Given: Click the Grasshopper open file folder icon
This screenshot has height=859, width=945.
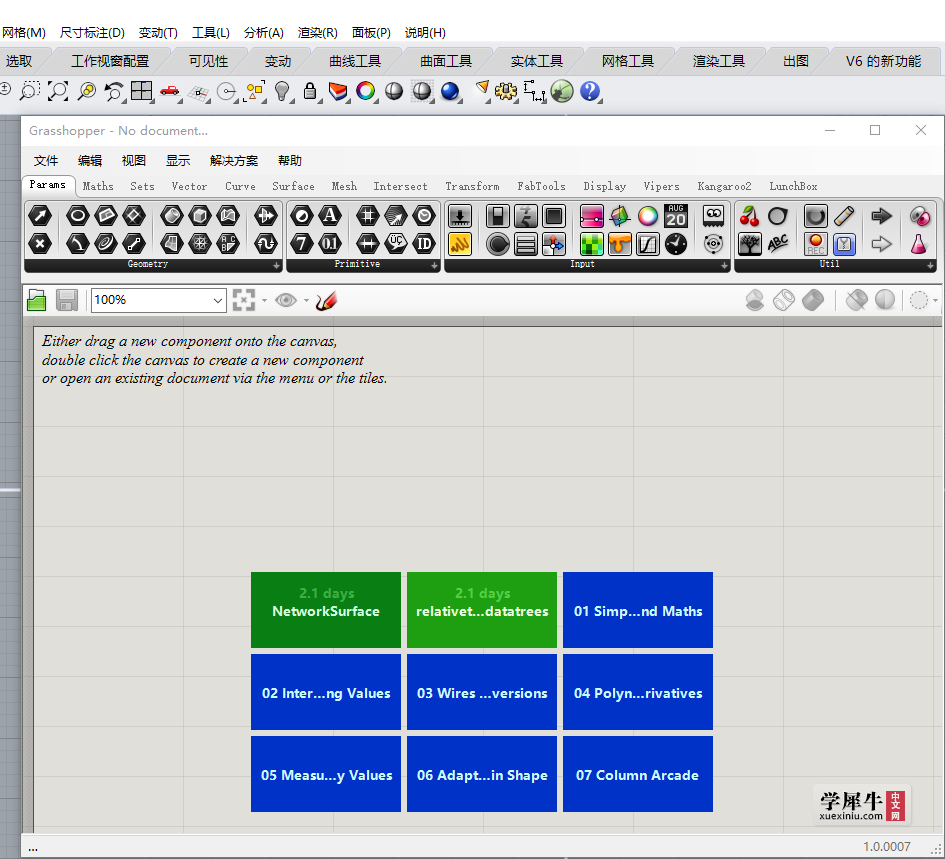Looking at the screenshot, I should [37, 300].
